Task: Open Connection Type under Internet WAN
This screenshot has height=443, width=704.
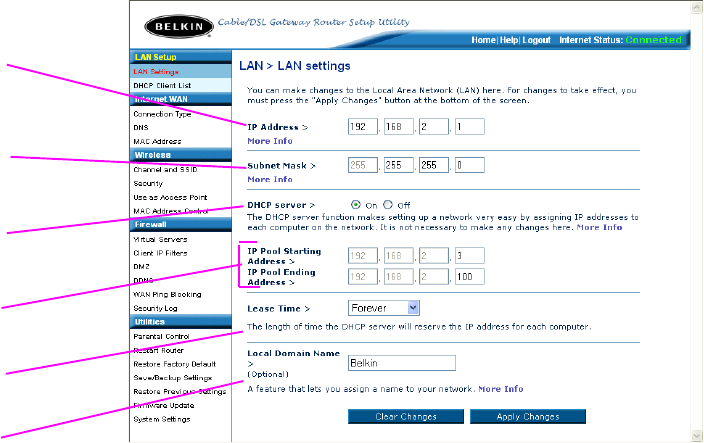Action: pos(162,114)
